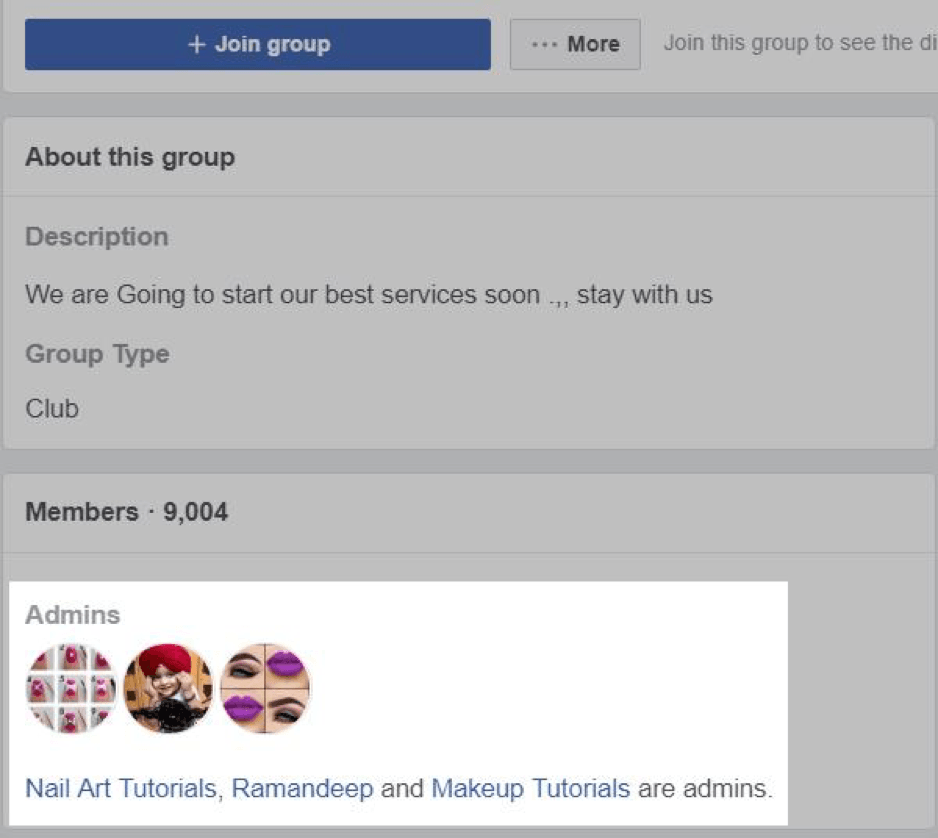Open the Ramandeep profile link

point(302,788)
